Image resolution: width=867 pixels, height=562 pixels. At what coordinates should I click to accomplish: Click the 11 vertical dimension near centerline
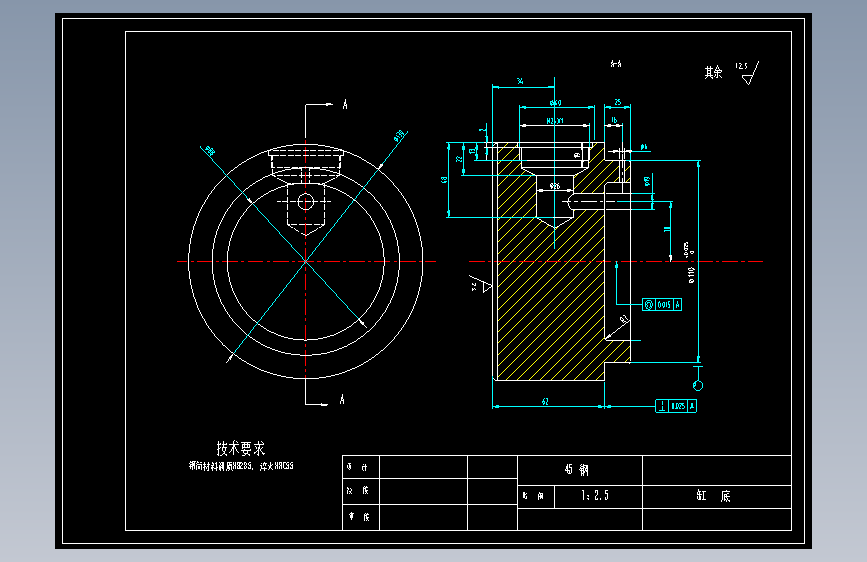click(667, 228)
